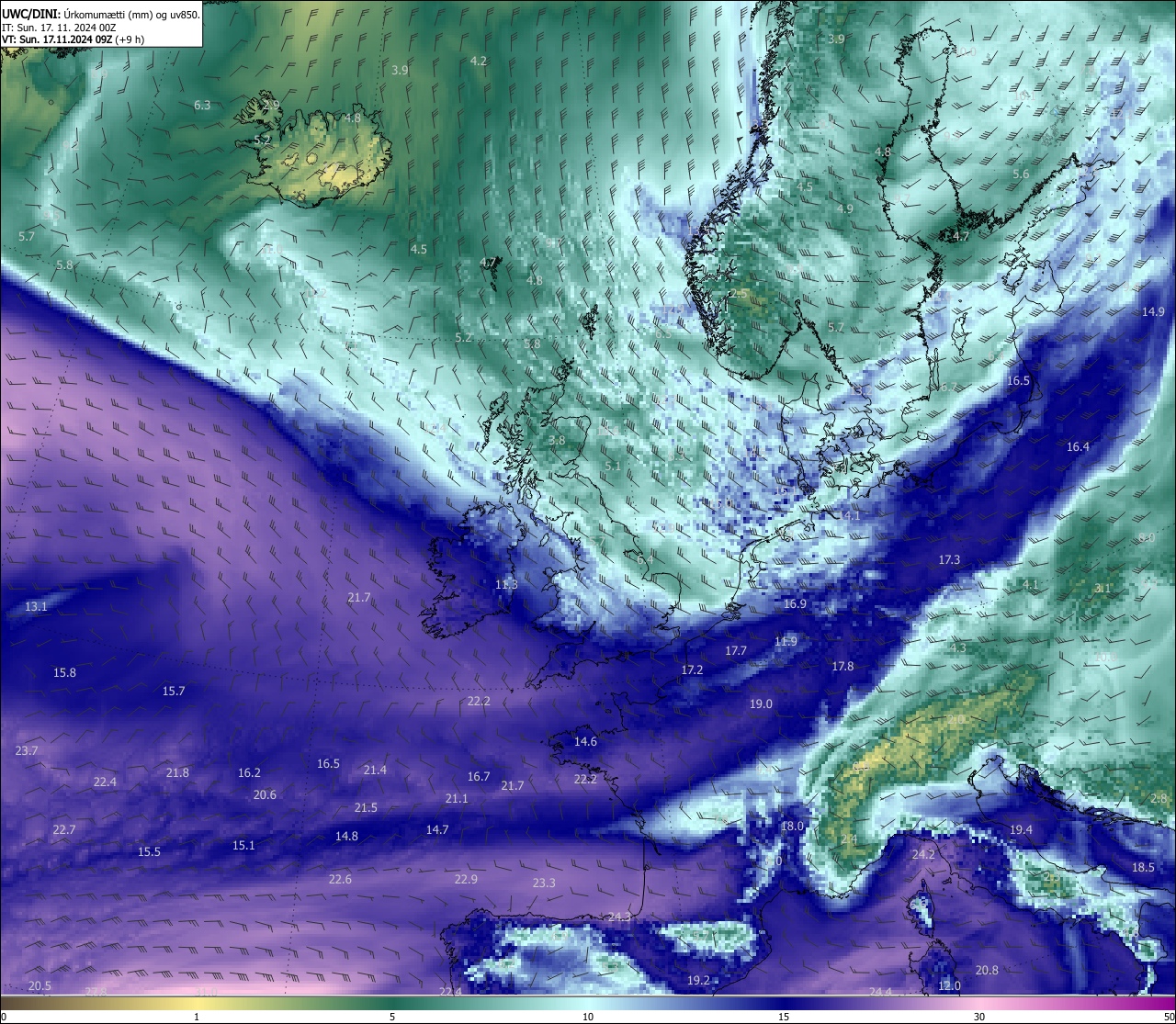Click the 24.2 value label
Screen dimensions: 1176x1024
coord(923,855)
